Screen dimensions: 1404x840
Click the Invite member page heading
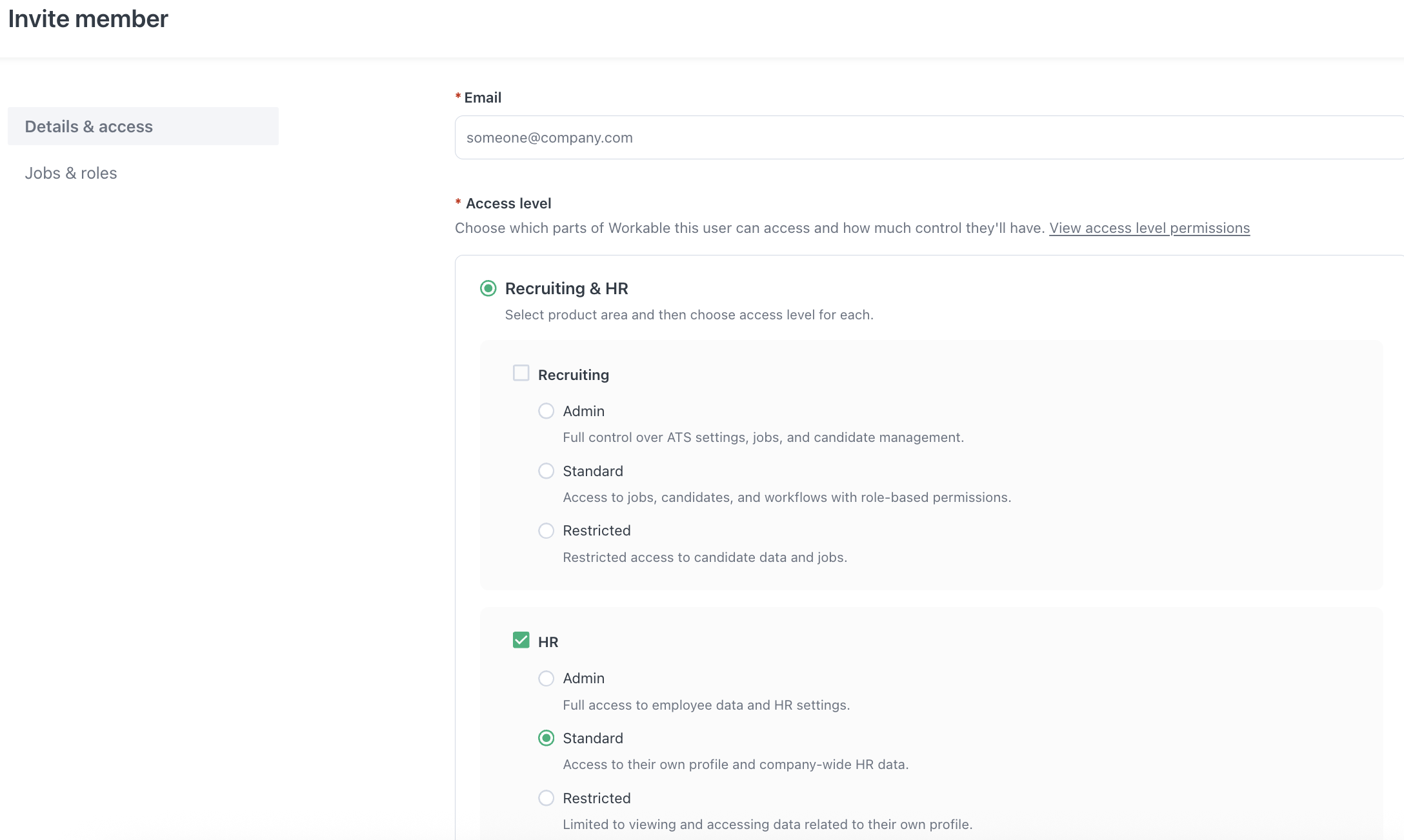tap(88, 19)
